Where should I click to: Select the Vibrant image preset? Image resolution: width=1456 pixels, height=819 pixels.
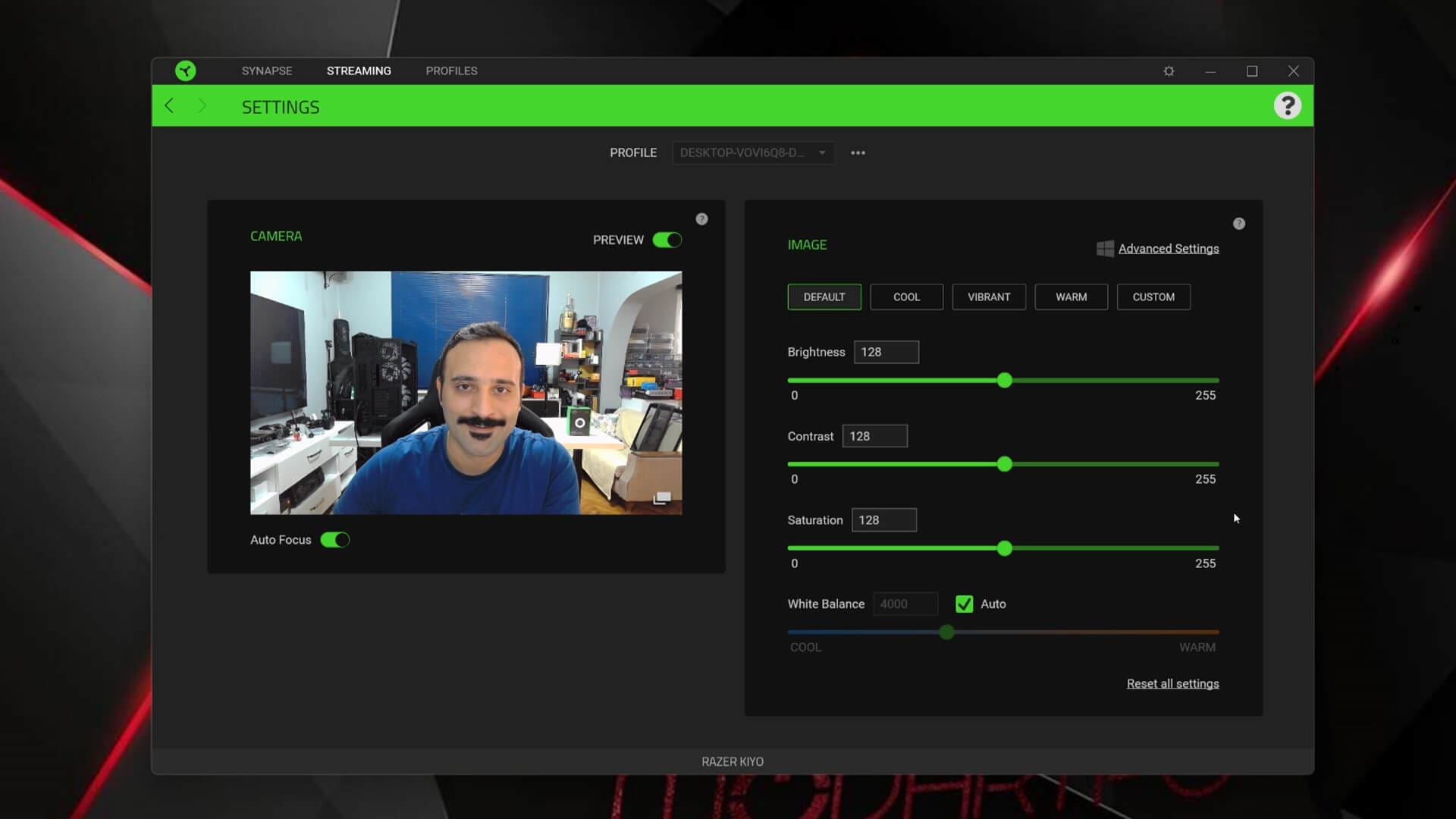pyautogui.click(x=989, y=297)
